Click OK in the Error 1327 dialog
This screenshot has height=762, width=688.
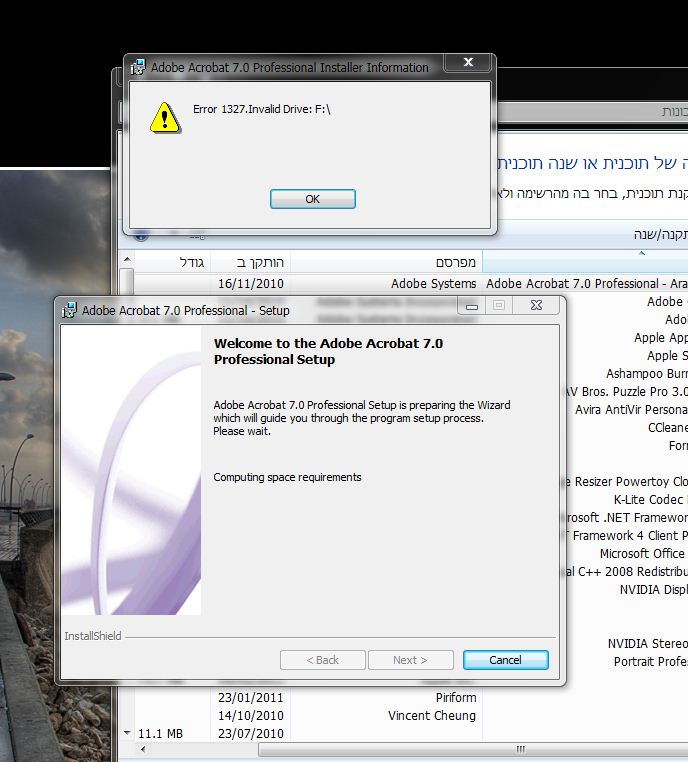click(312, 199)
